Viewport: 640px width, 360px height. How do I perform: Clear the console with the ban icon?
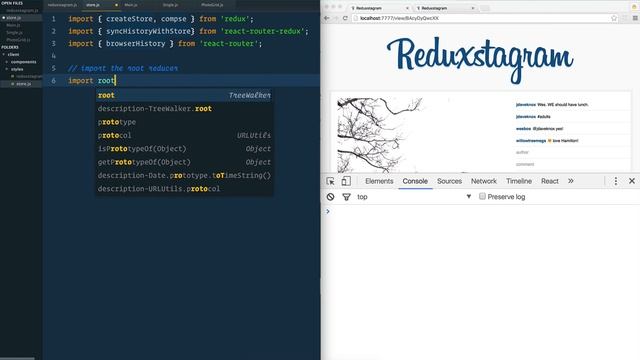tap(330, 197)
